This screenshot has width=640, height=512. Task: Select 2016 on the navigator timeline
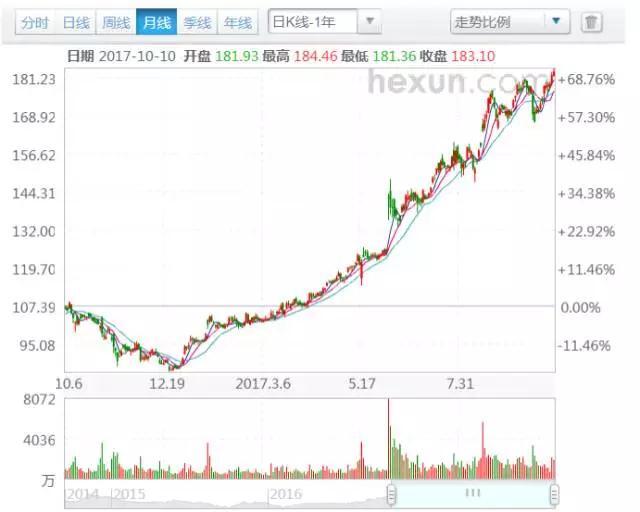287,494
